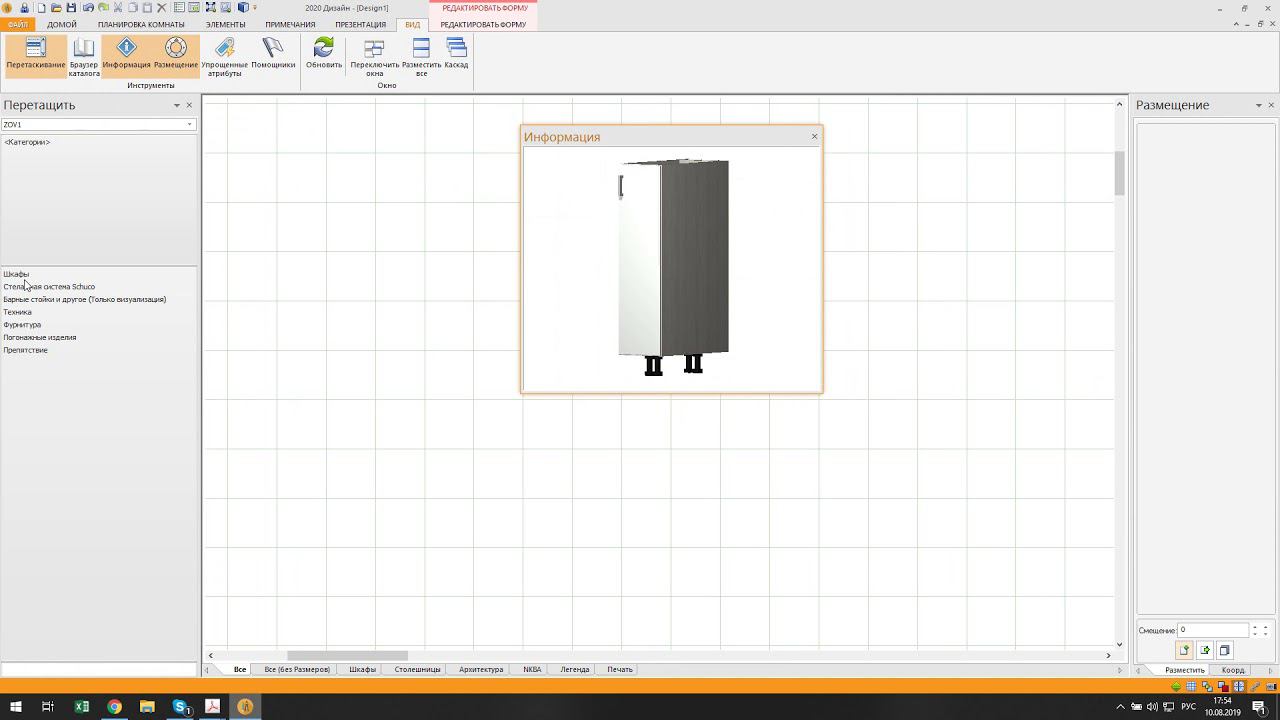Click Разместить все in ribbon
Image resolution: width=1280 pixels, height=720 pixels.
coord(421,56)
